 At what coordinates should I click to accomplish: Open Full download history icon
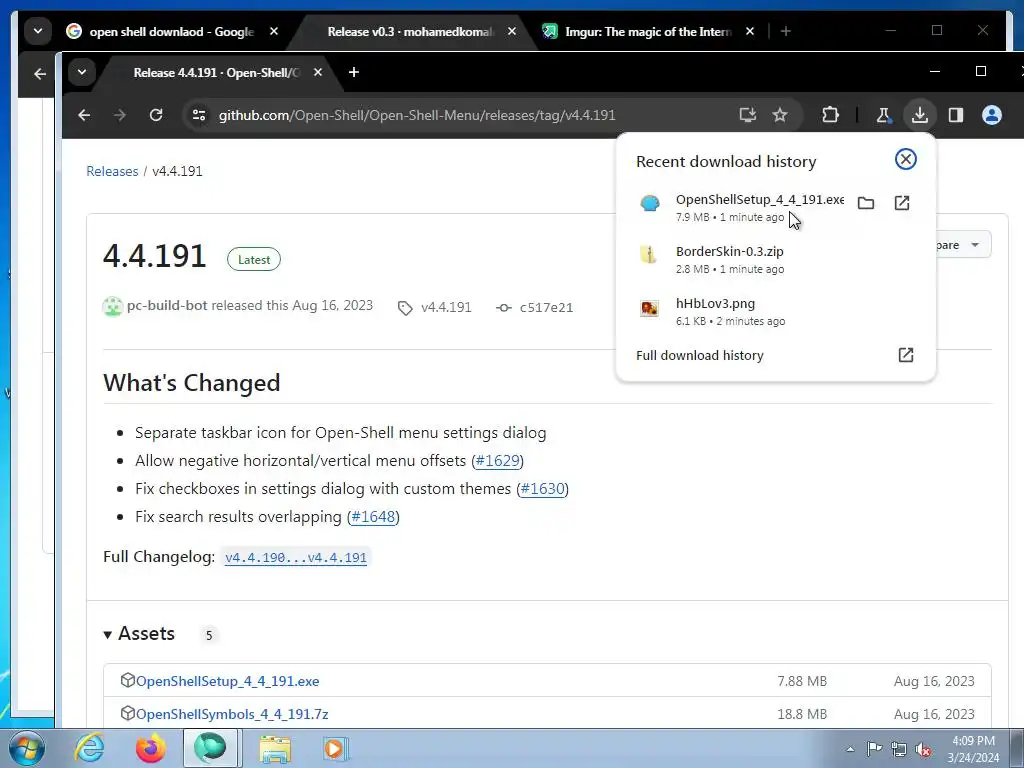click(905, 355)
